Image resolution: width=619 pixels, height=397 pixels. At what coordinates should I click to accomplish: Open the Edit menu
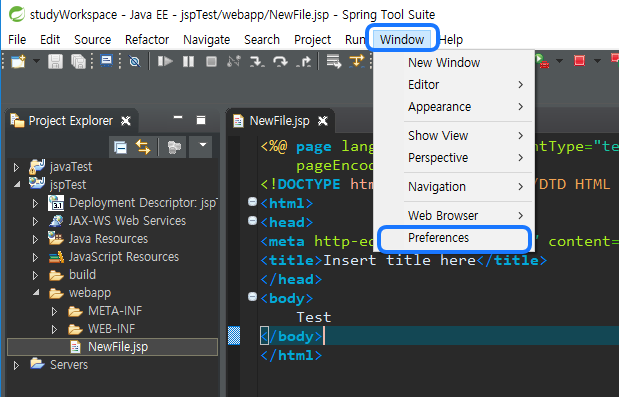(50, 39)
